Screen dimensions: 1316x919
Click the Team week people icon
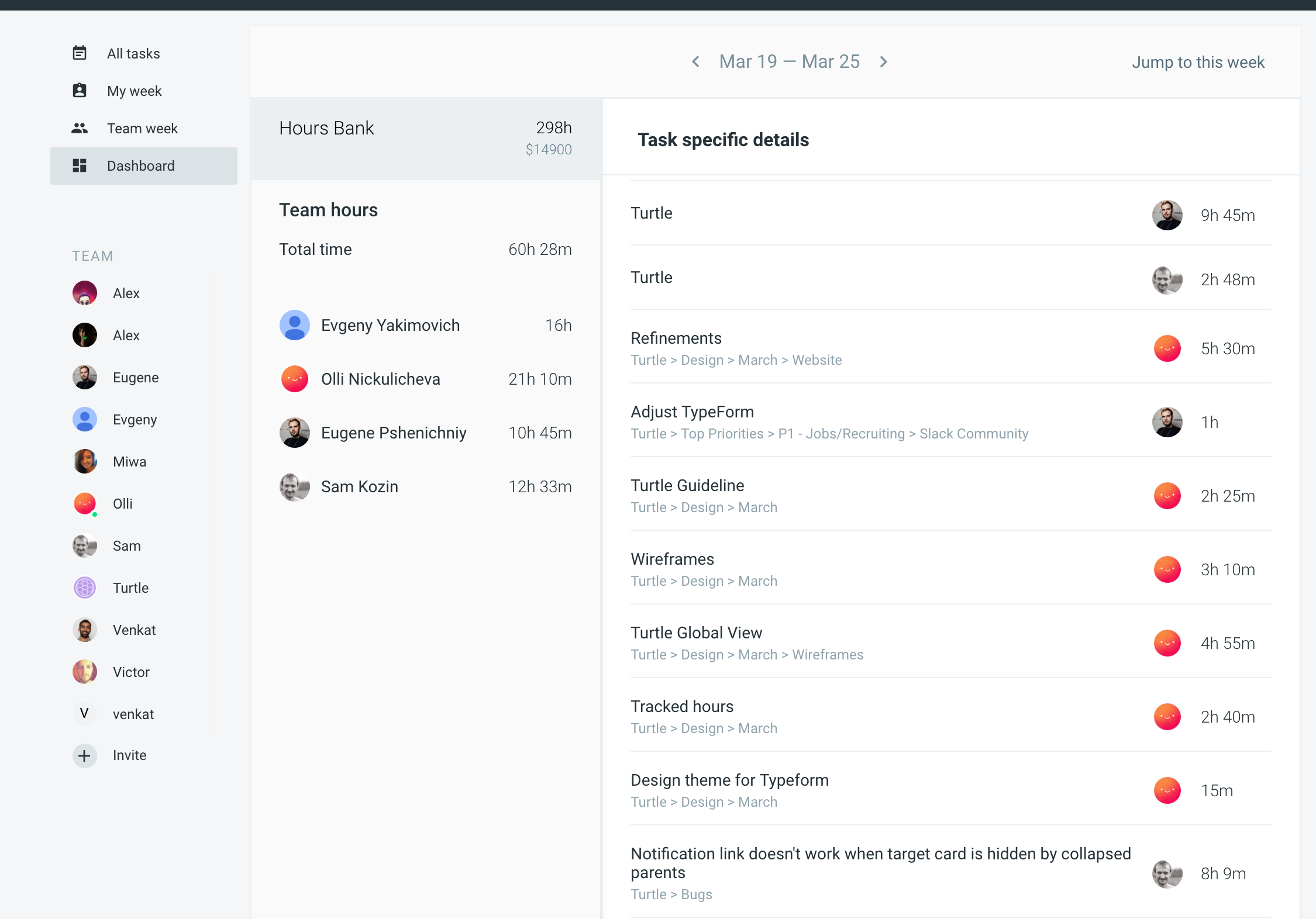pyautogui.click(x=80, y=128)
